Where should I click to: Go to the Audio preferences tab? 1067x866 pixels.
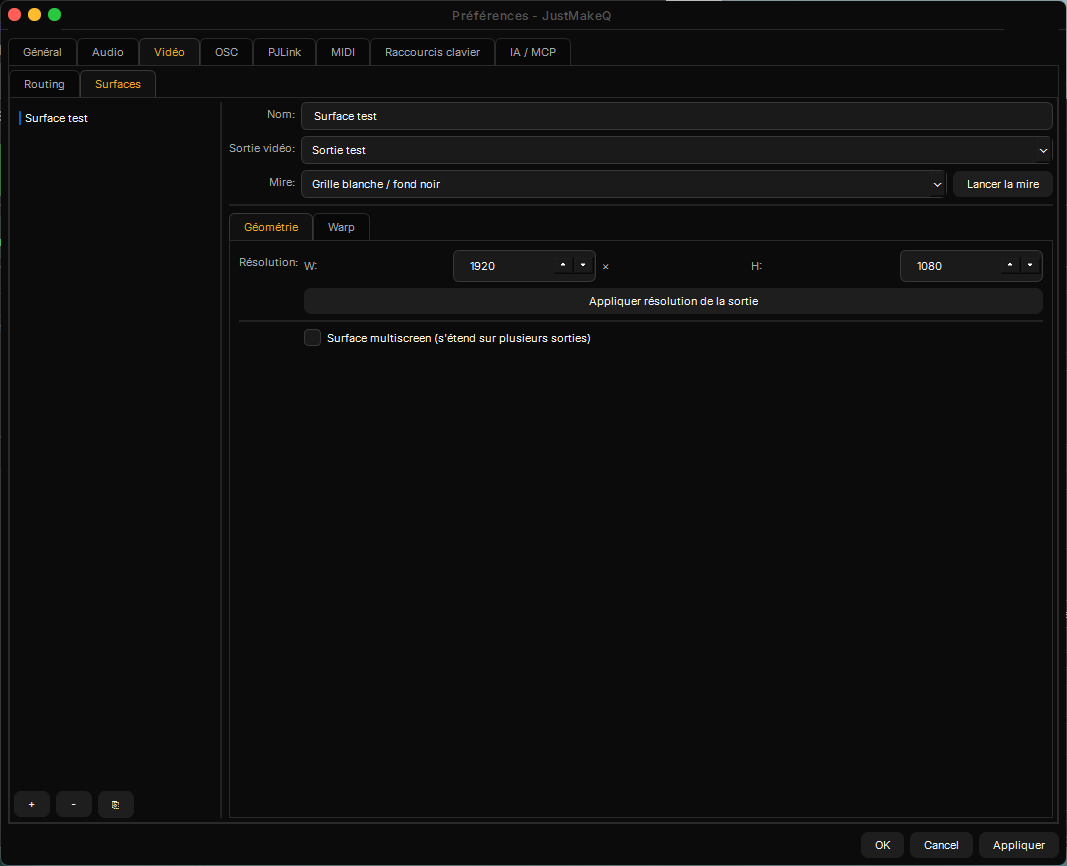click(x=108, y=52)
